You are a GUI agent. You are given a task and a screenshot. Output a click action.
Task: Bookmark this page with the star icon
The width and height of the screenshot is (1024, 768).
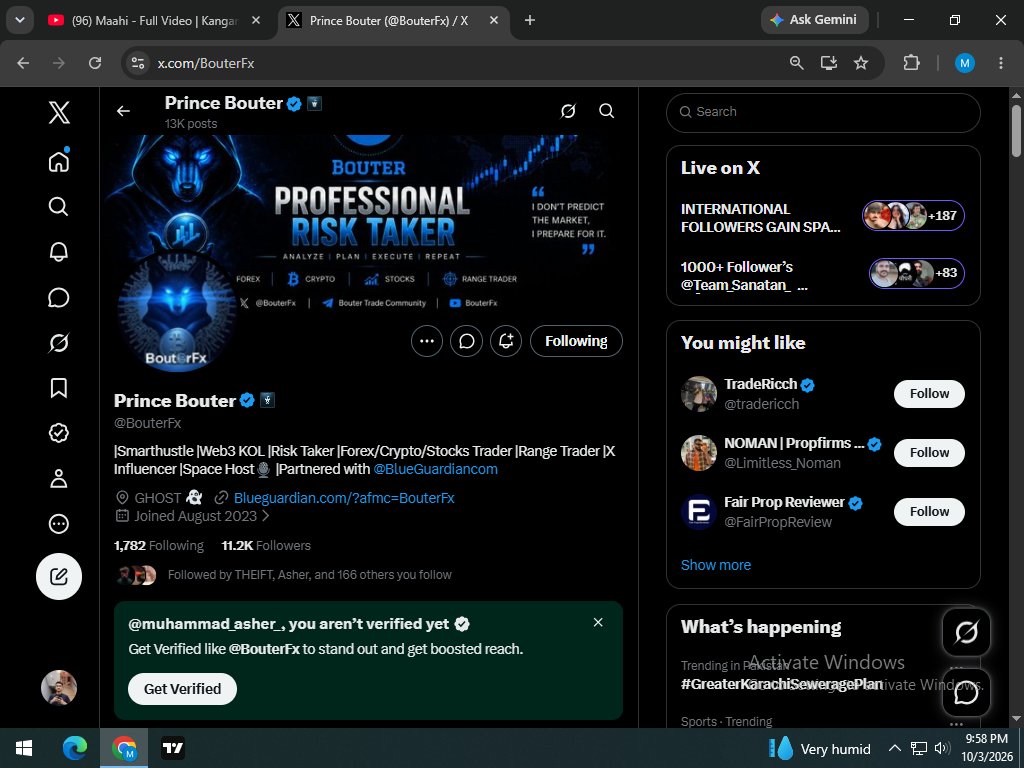861,63
